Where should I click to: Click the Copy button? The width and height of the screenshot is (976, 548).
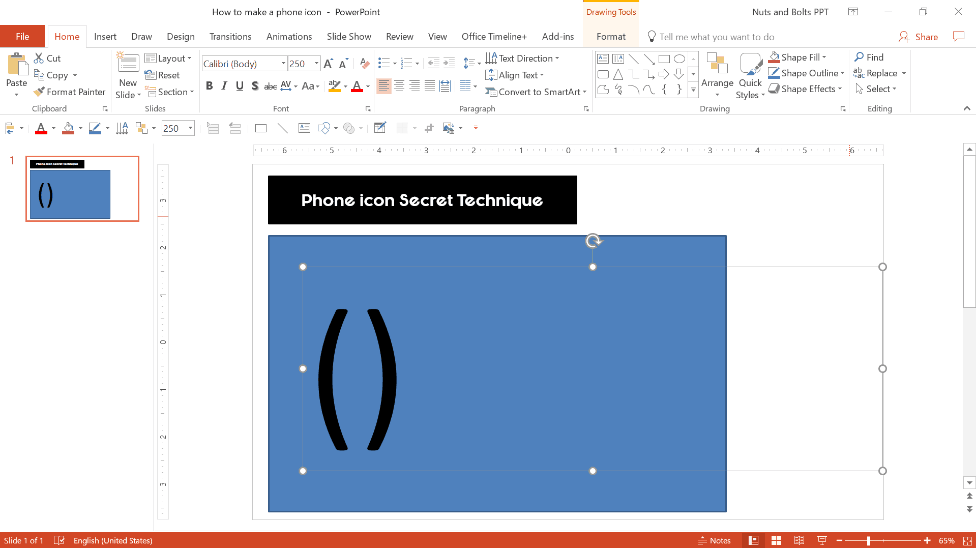pyautogui.click(x=51, y=75)
